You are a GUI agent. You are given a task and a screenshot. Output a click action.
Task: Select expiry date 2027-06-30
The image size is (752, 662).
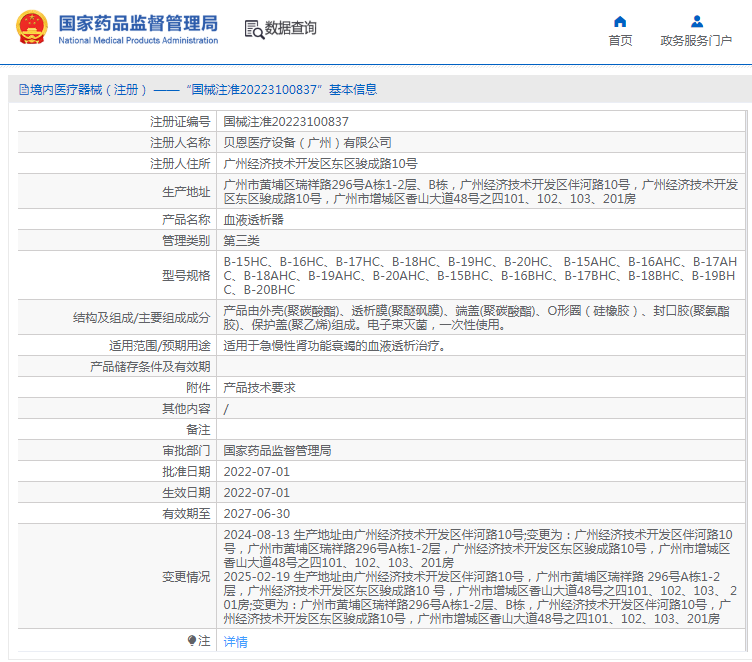click(257, 514)
